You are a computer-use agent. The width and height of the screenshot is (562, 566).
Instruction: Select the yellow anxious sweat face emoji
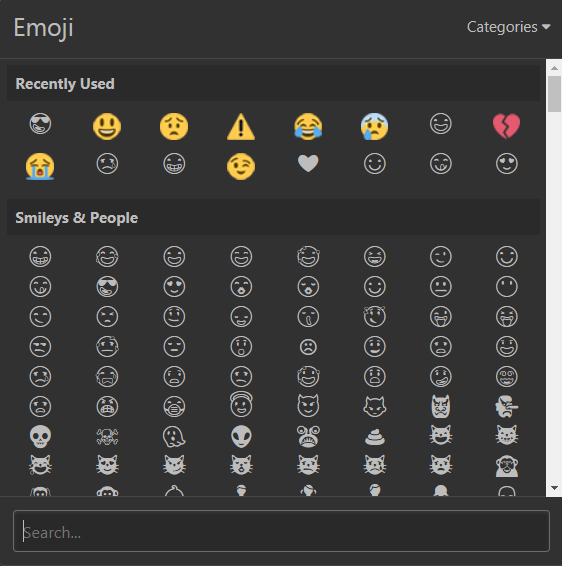pos(375,126)
